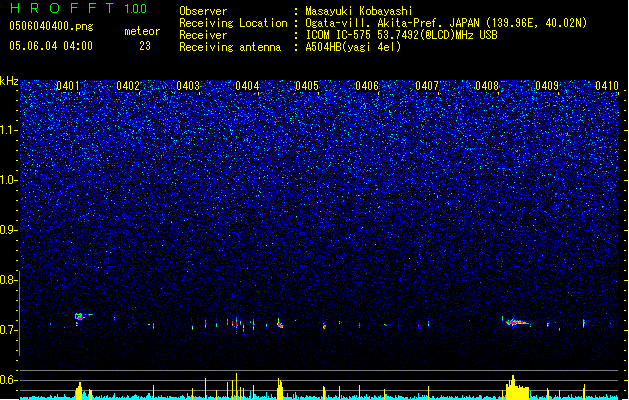Click the 1.0 frequency axis label
629x400 pixels.
(x=9, y=180)
